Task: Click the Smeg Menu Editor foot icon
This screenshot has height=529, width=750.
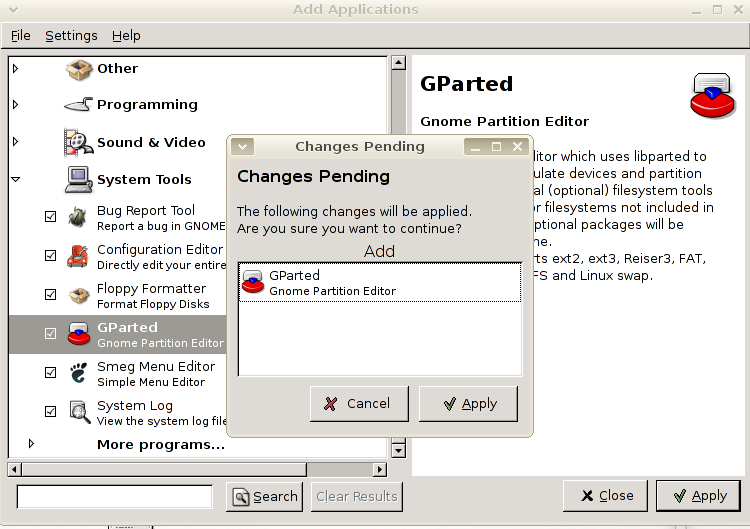Action: tap(78, 373)
